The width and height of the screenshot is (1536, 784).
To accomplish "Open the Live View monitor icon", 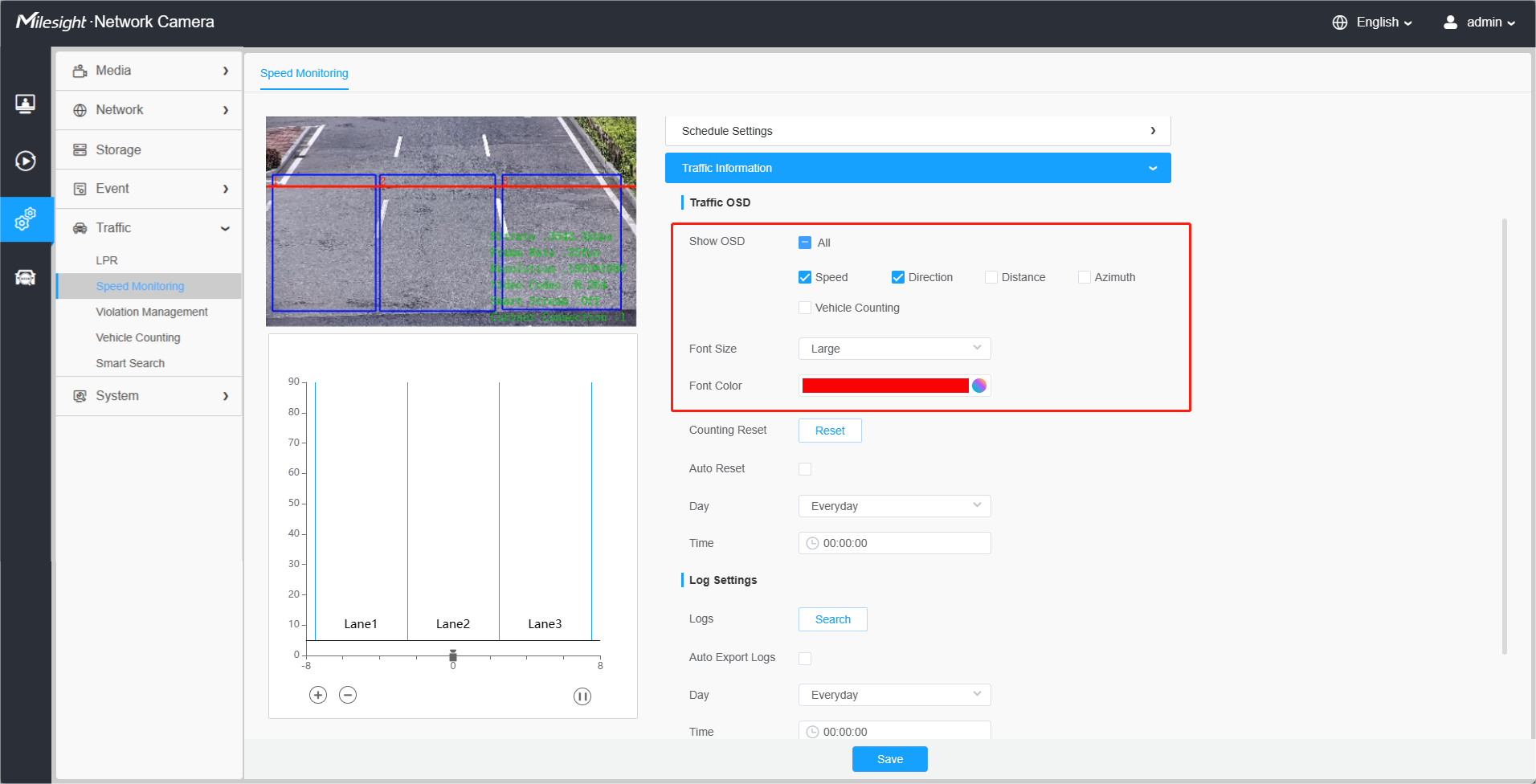I will click(x=26, y=104).
